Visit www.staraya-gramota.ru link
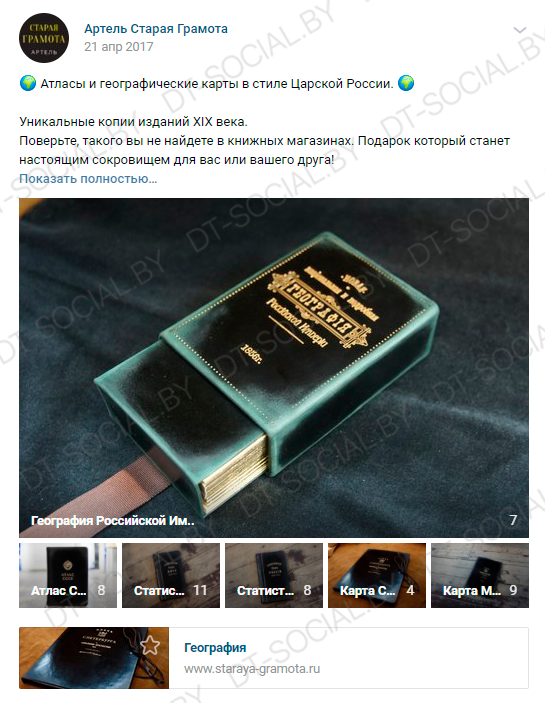 point(252,669)
